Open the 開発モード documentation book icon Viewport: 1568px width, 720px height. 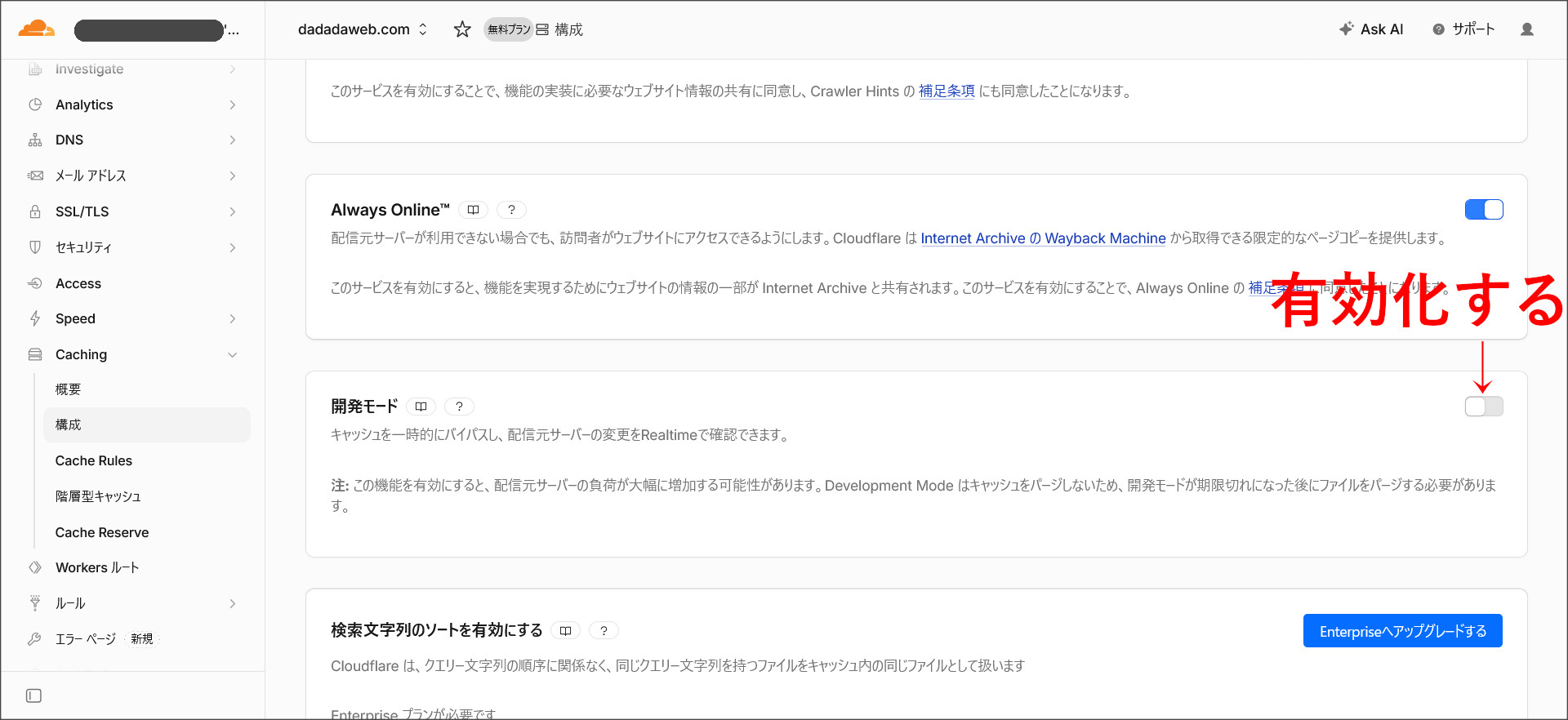(421, 407)
